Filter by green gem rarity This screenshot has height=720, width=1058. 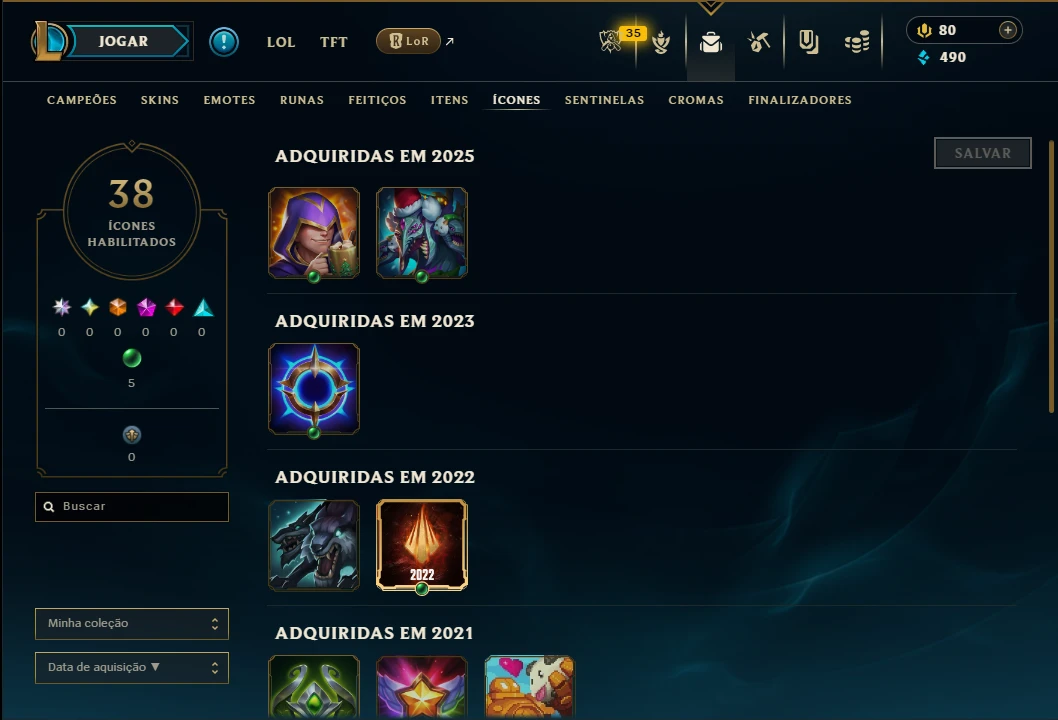pos(132,358)
